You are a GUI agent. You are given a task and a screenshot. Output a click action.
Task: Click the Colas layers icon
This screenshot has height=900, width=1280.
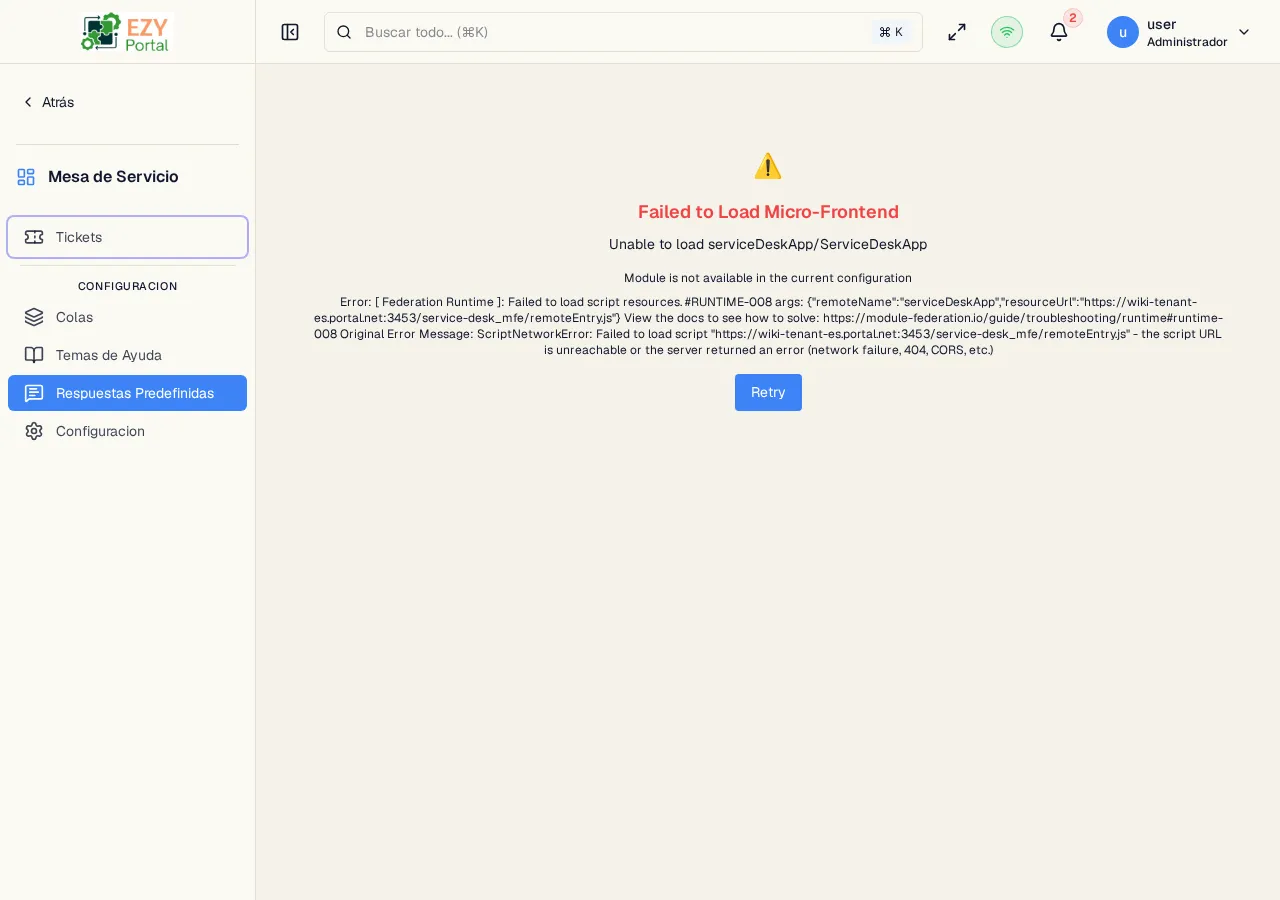tap(34, 317)
